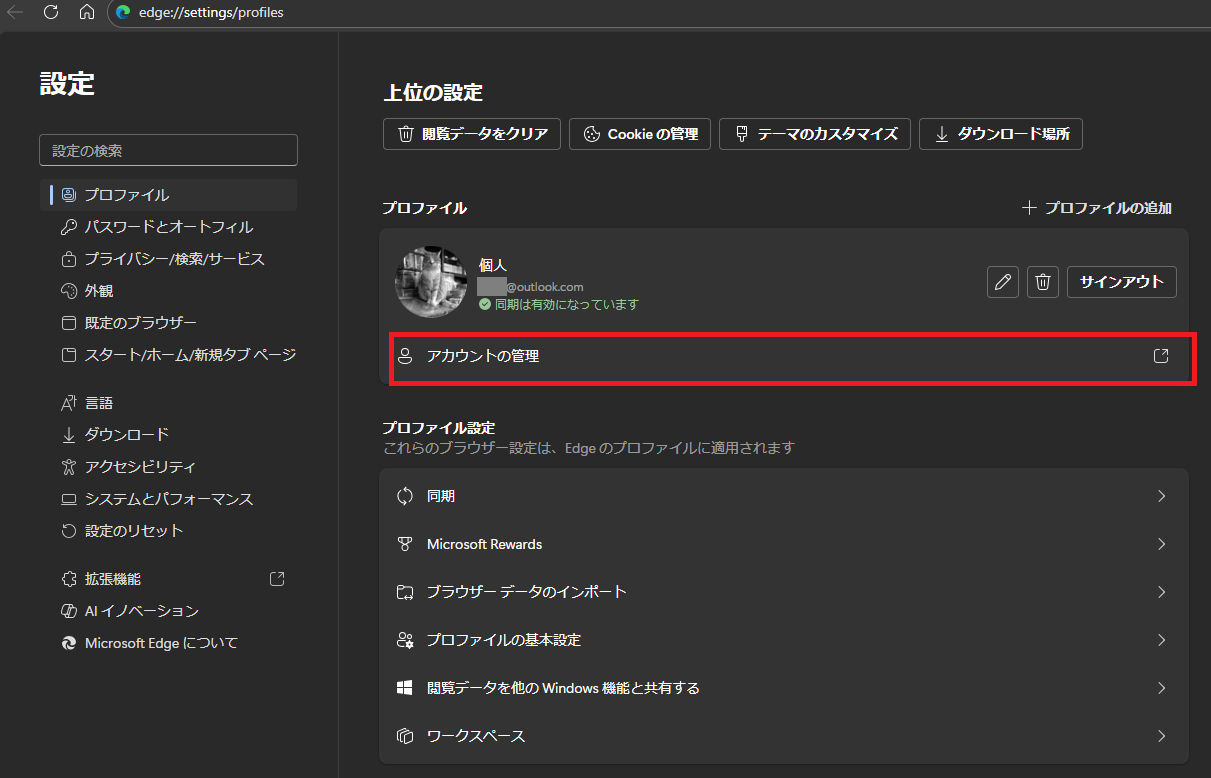Screen dimensions: 1211x778
Task: Open the Microsoft Rewards row
Action: (785, 544)
